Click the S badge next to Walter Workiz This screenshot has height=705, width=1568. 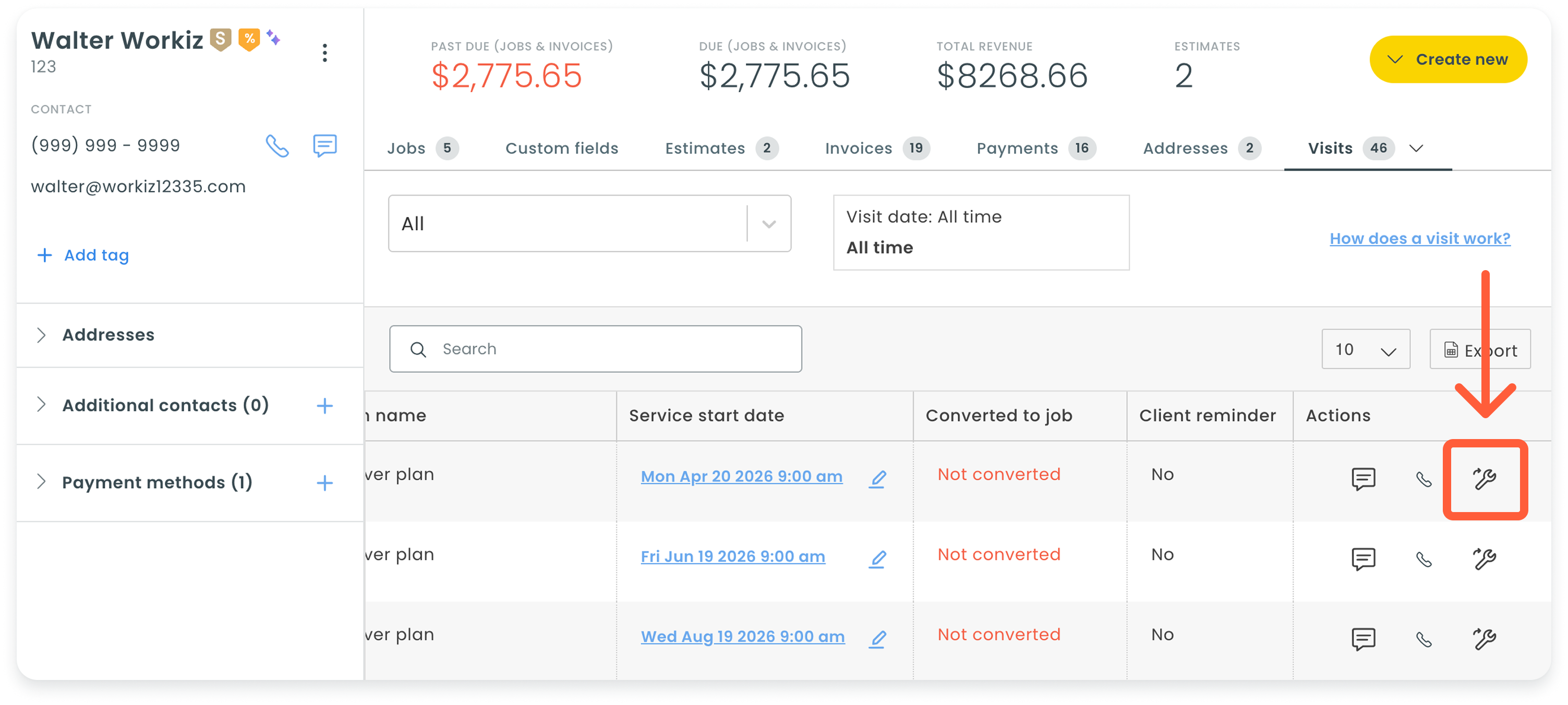[x=220, y=40]
